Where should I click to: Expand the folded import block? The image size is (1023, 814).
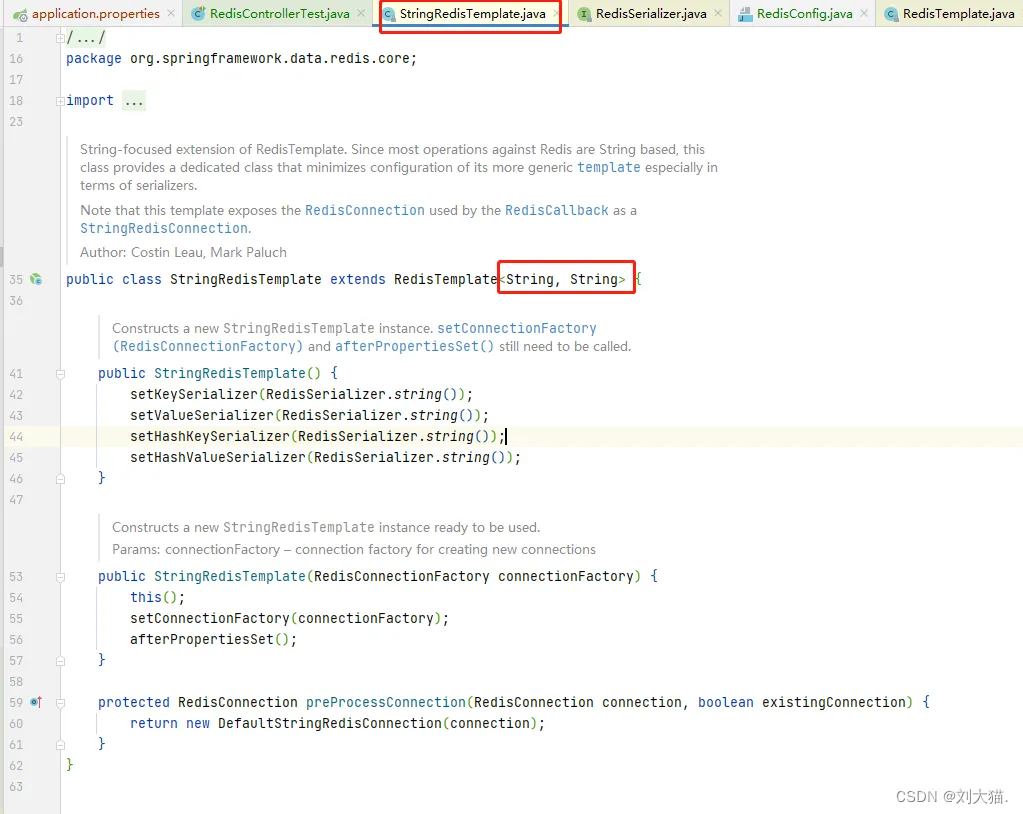click(x=60, y=101)
